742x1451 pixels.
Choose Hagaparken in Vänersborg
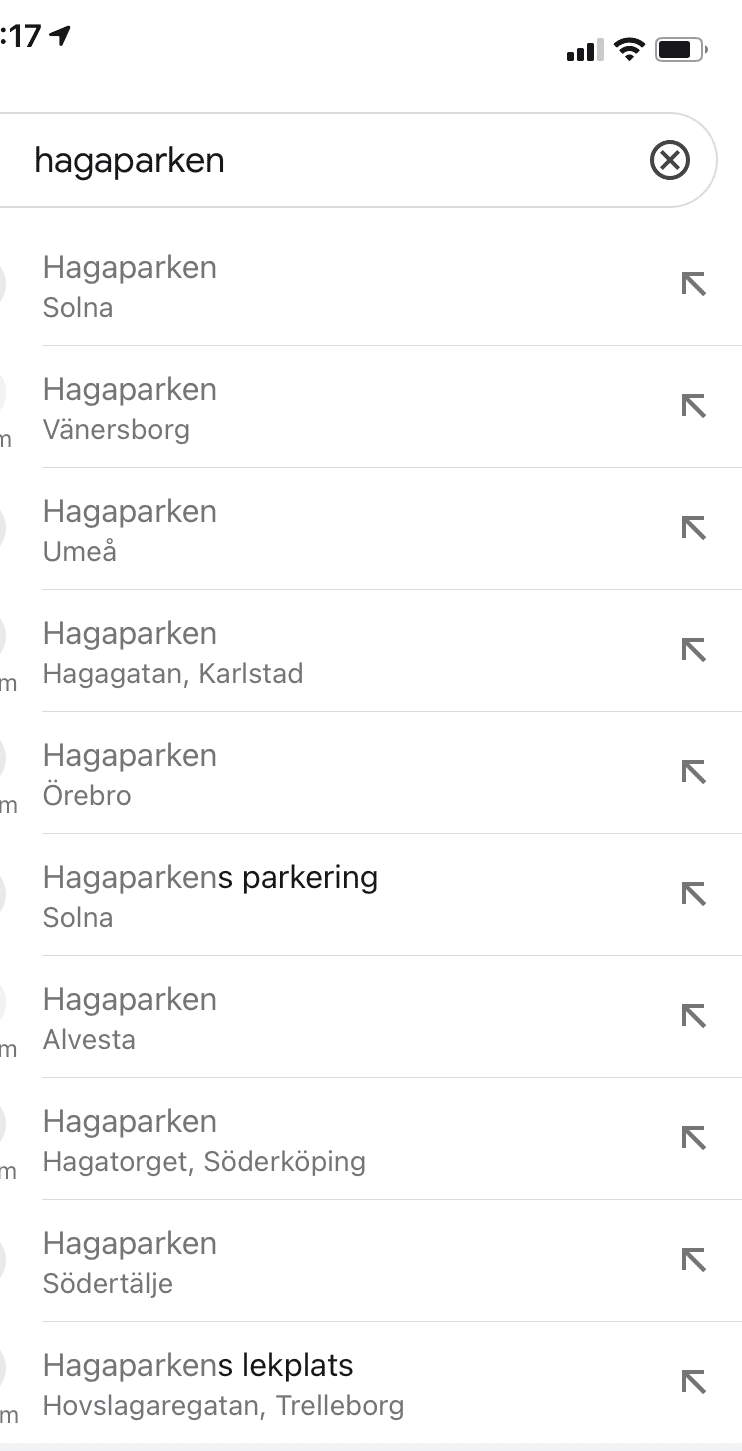pos(300,408)
